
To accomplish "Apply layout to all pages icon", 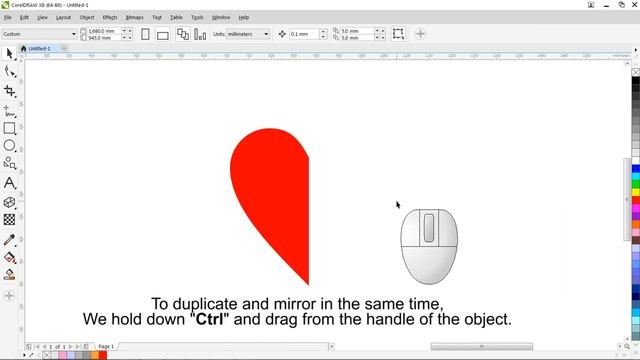I will pyautogui.click(x=182, y=34).
